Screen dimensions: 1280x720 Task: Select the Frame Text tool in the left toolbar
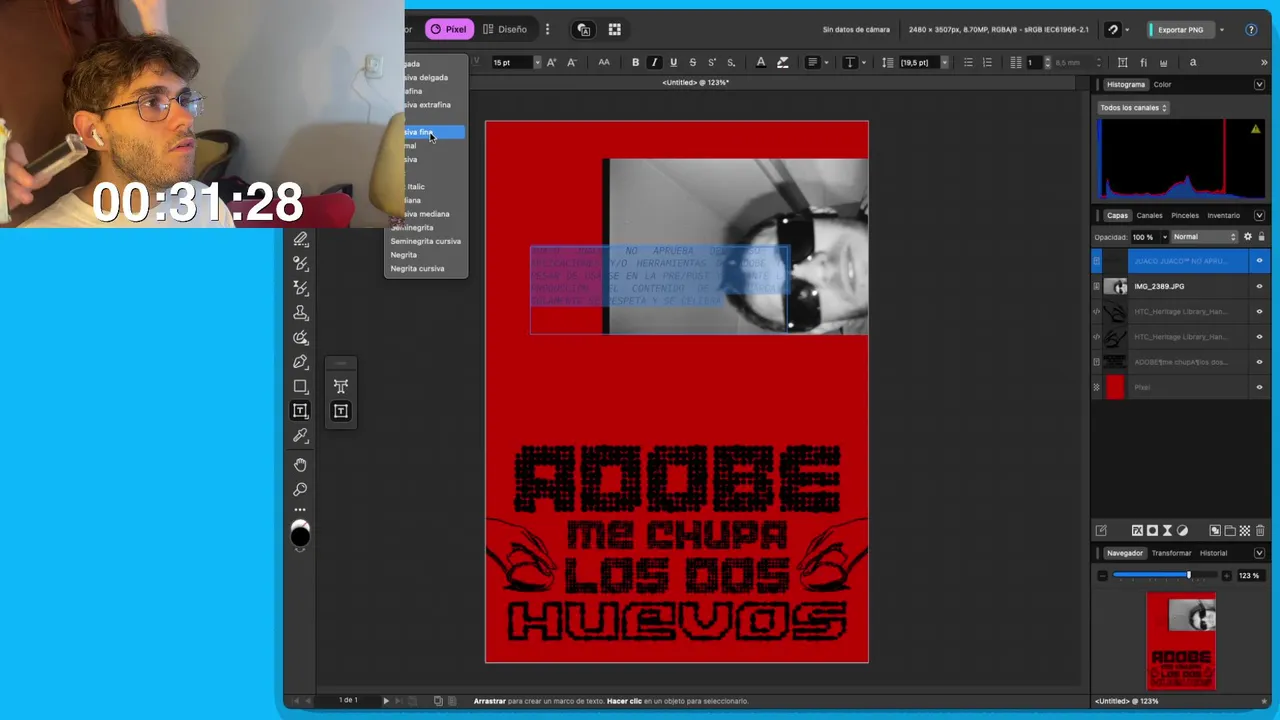tap(300, 411)
